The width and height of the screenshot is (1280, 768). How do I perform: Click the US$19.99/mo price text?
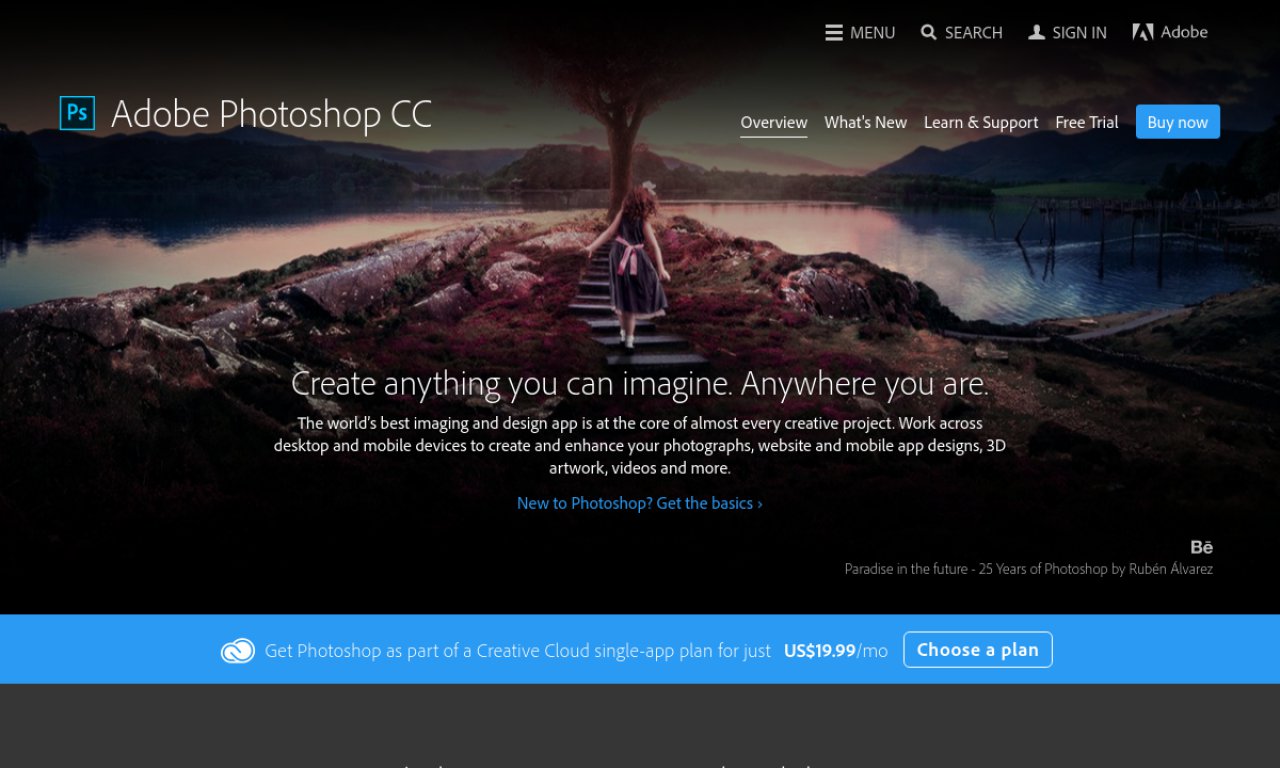[x=836, y=651]
